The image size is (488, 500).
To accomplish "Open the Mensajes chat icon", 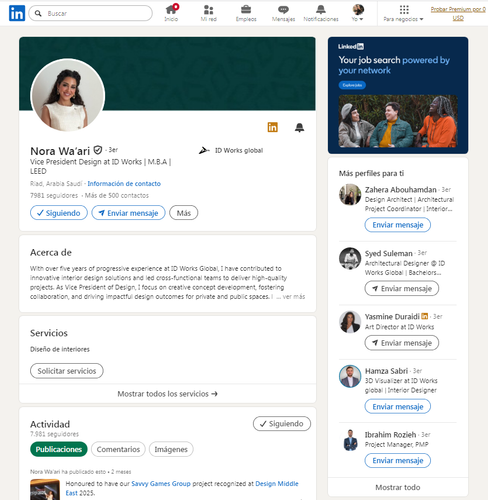I will pyautogui.click(x=283, y=13).
